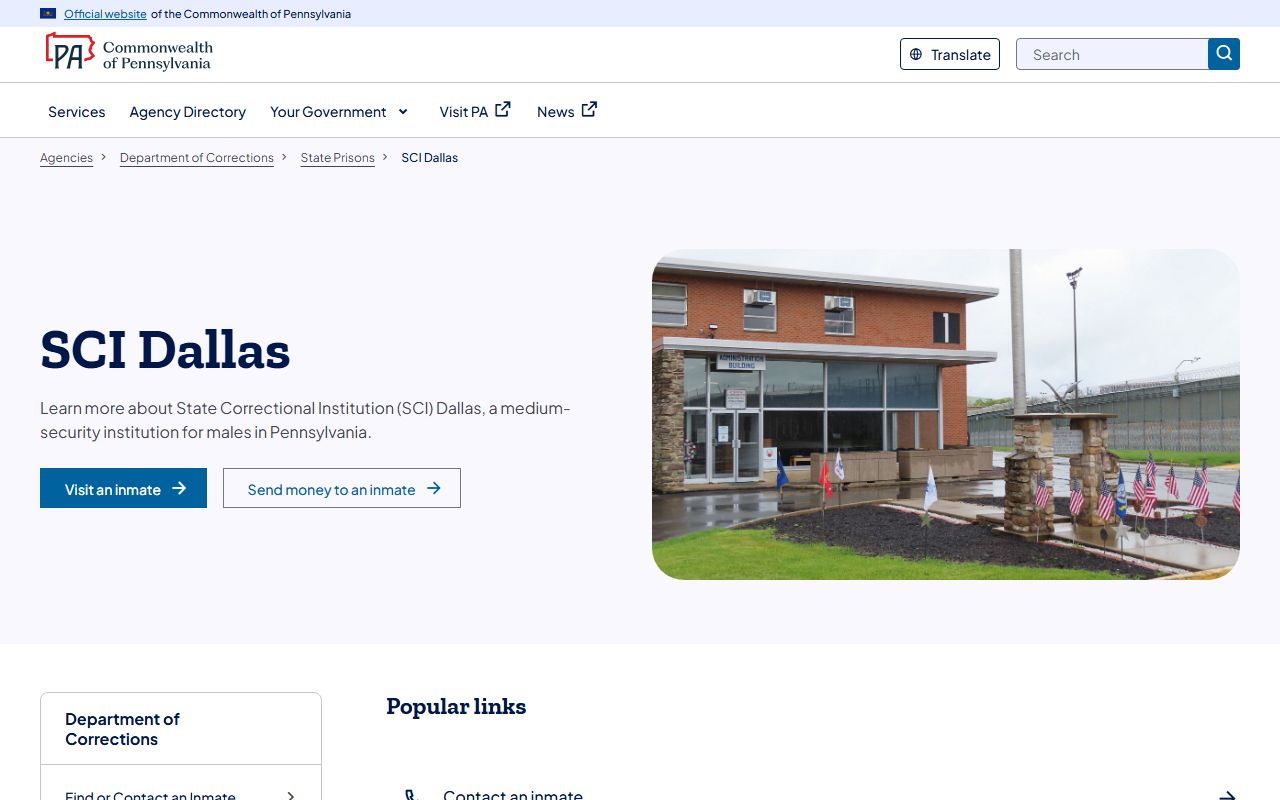Click the SCI Dallas page heading
Viewport: 1280px width, 800px height.
pos(165,350)
